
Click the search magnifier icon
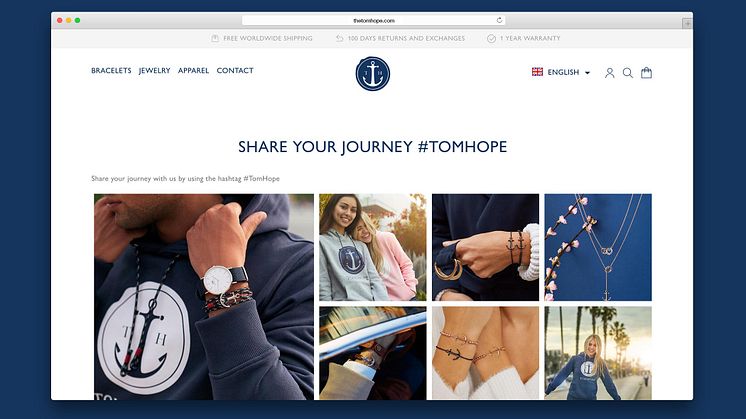(x=628, y=73)
